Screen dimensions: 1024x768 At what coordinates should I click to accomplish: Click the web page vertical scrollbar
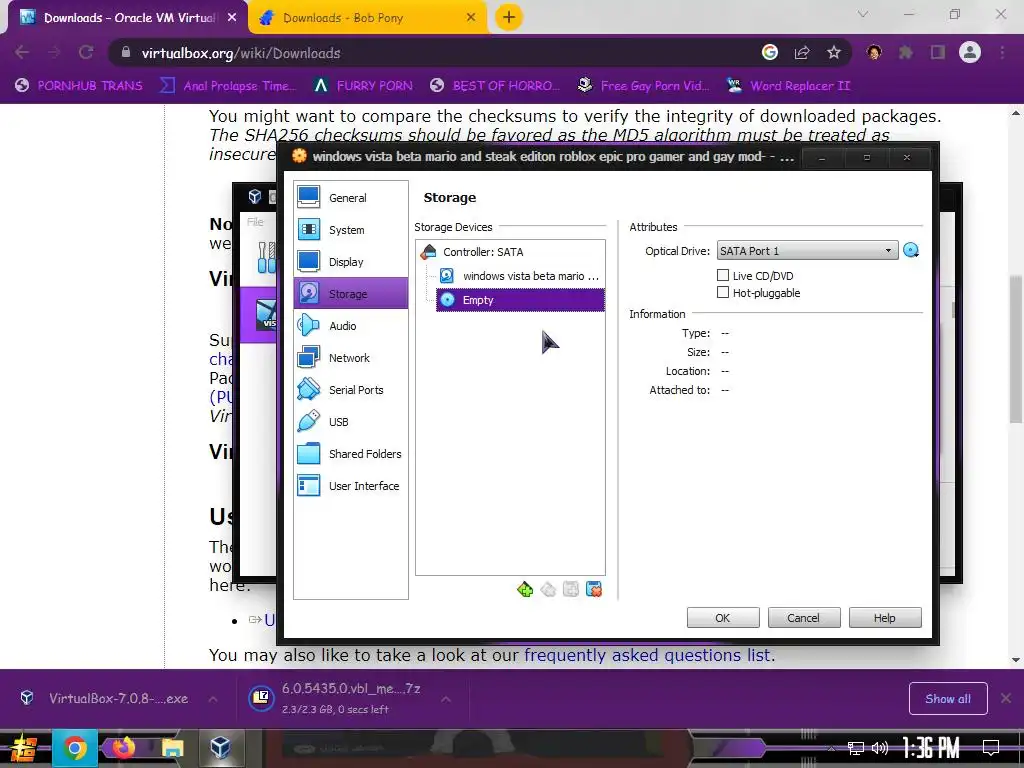click(1016, 349)
